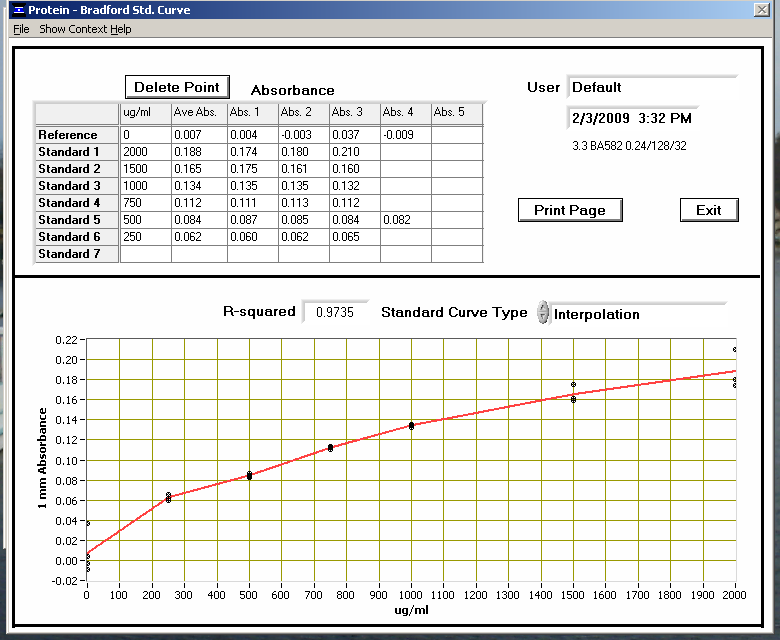Click the Exit button
The width and height of the screenshot is (780, 640).
tap(709, 210)
